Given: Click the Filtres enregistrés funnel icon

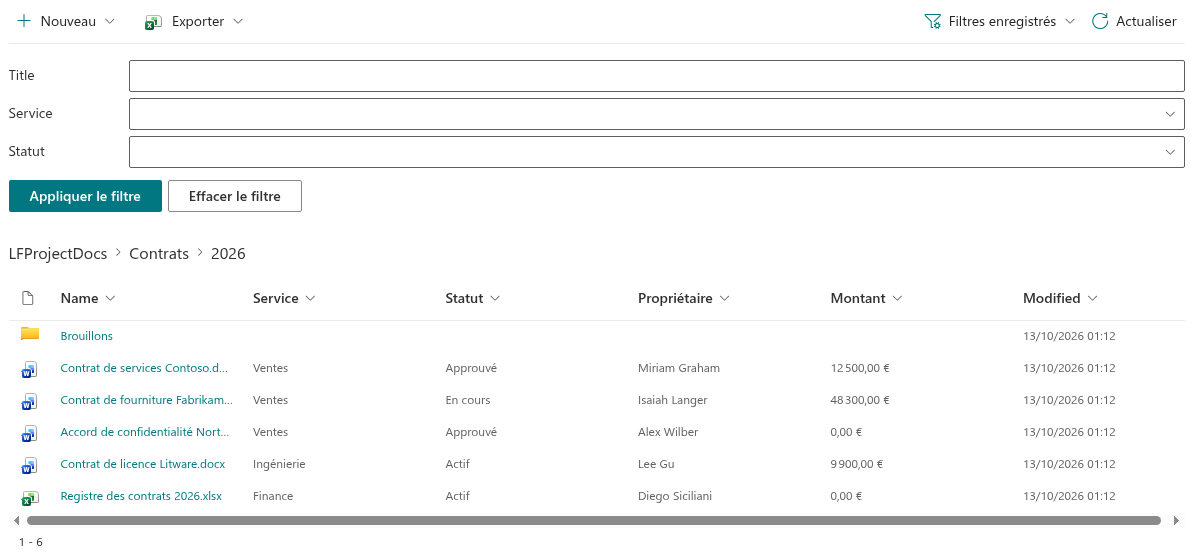Looking at the screenshot, I should coord(933,21).
